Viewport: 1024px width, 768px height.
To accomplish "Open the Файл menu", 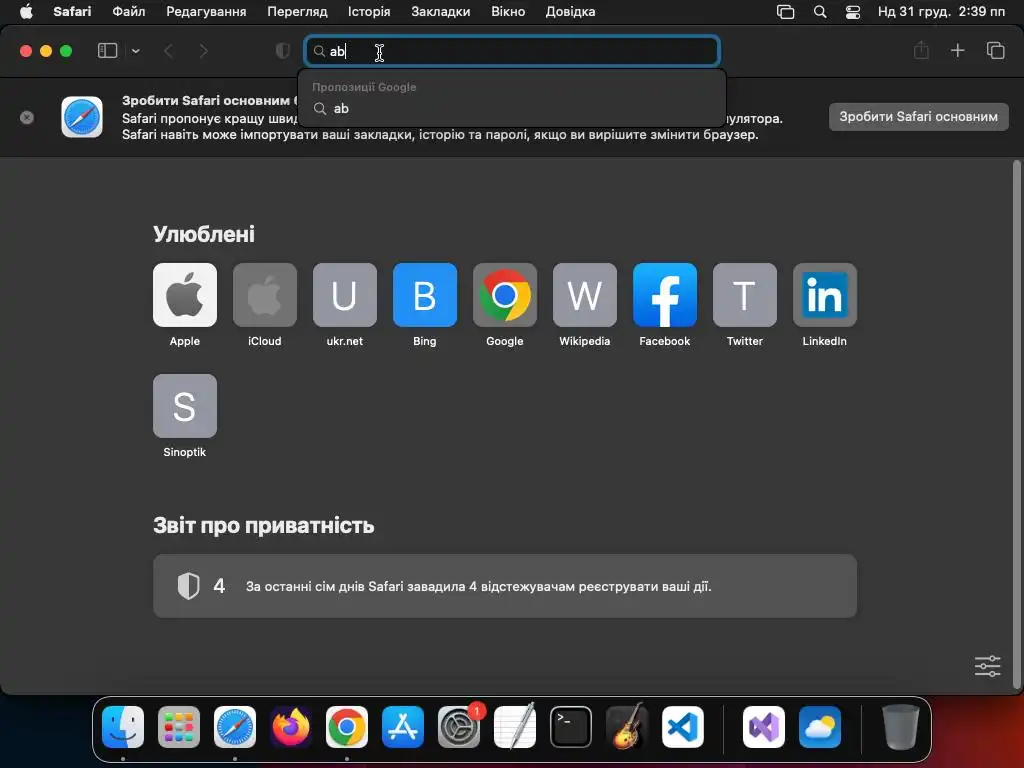I will point(129,11).
